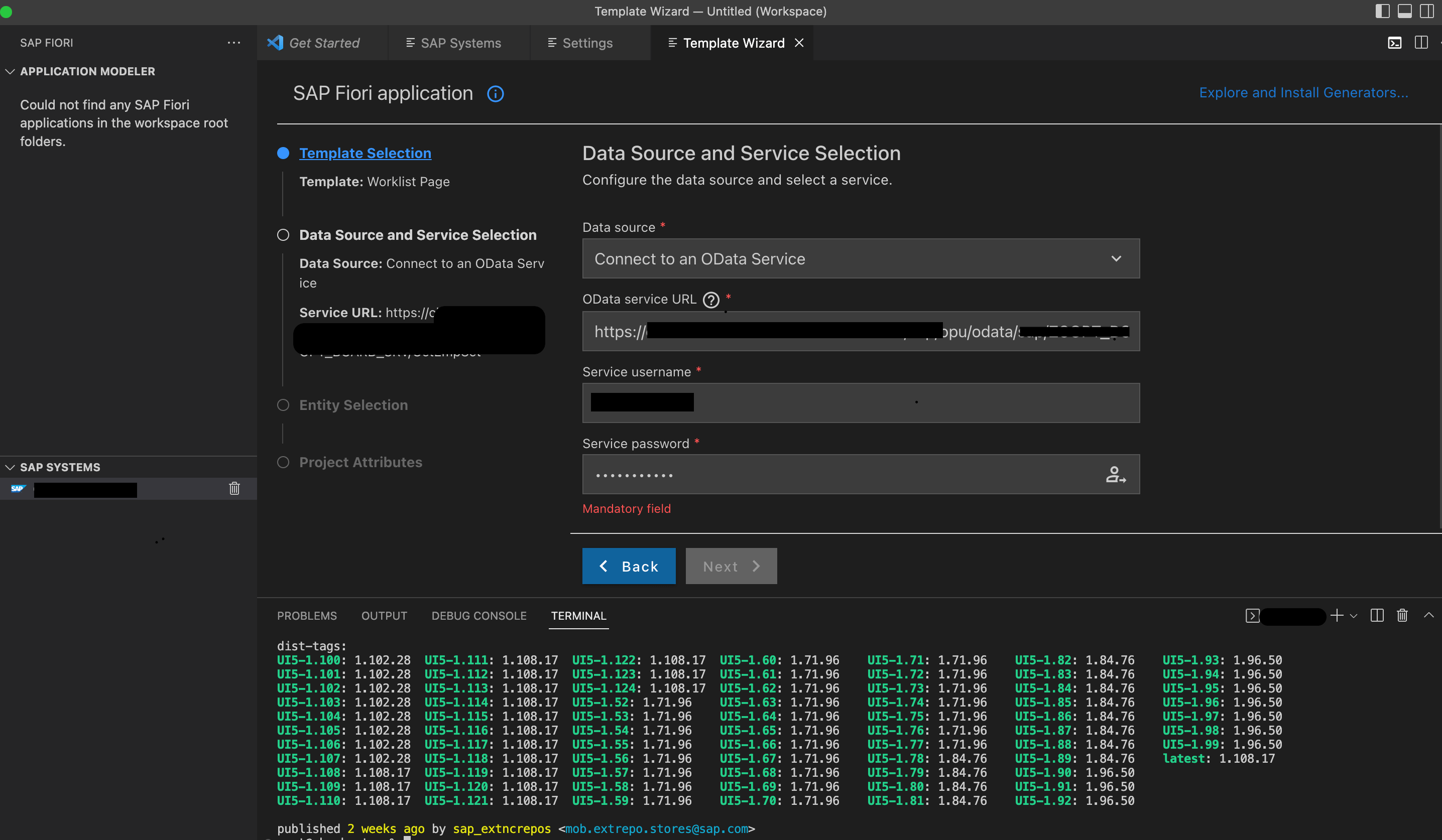Switch to the SAP Systems editor tab

coord(459,42)
